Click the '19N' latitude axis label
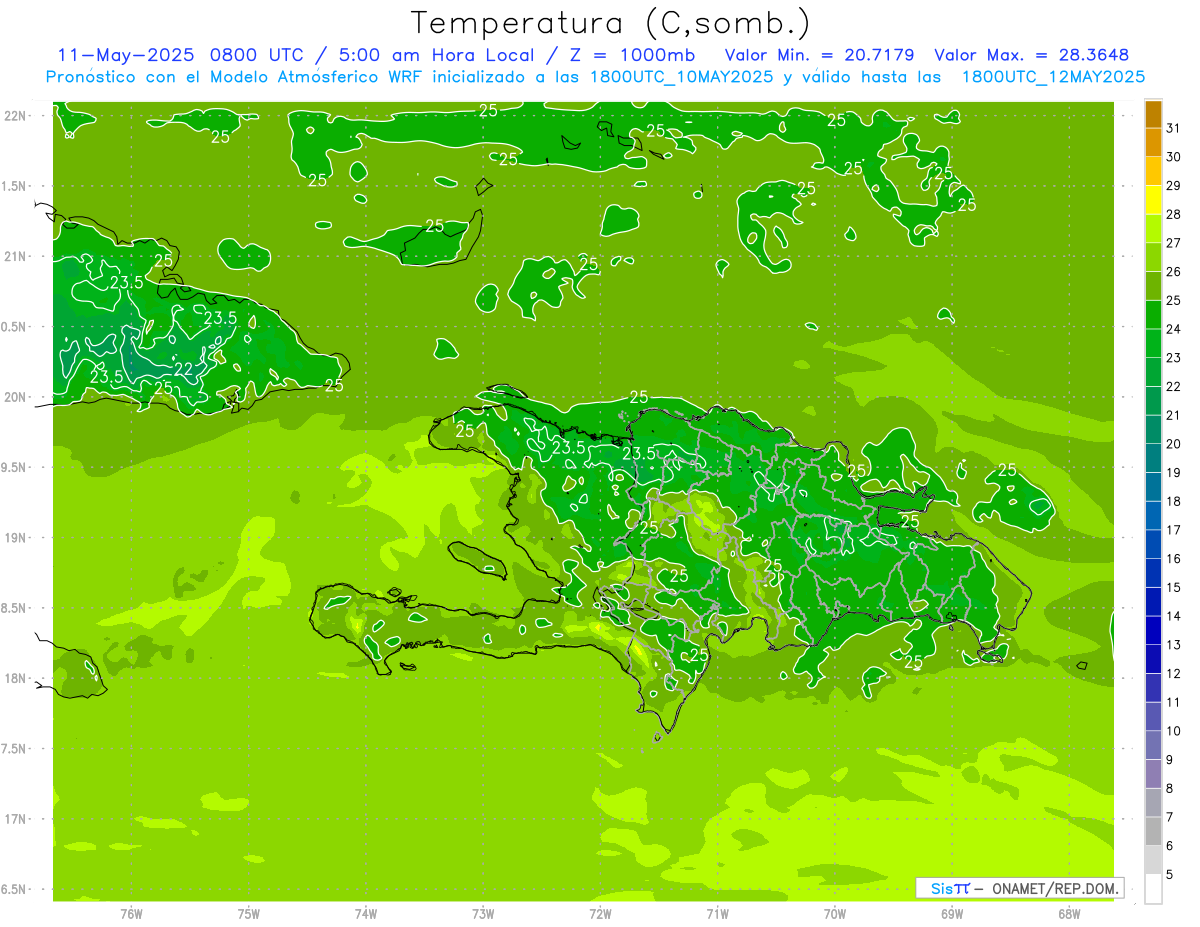The image size is (1200, 927). click(x=16, y=538)
